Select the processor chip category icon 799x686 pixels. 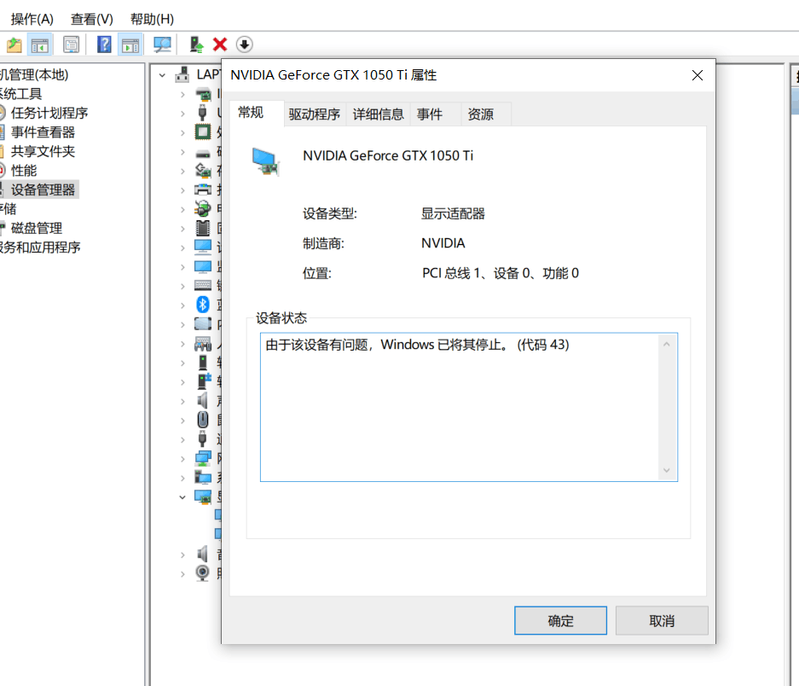pyautogui.click(x=203, y=132)
